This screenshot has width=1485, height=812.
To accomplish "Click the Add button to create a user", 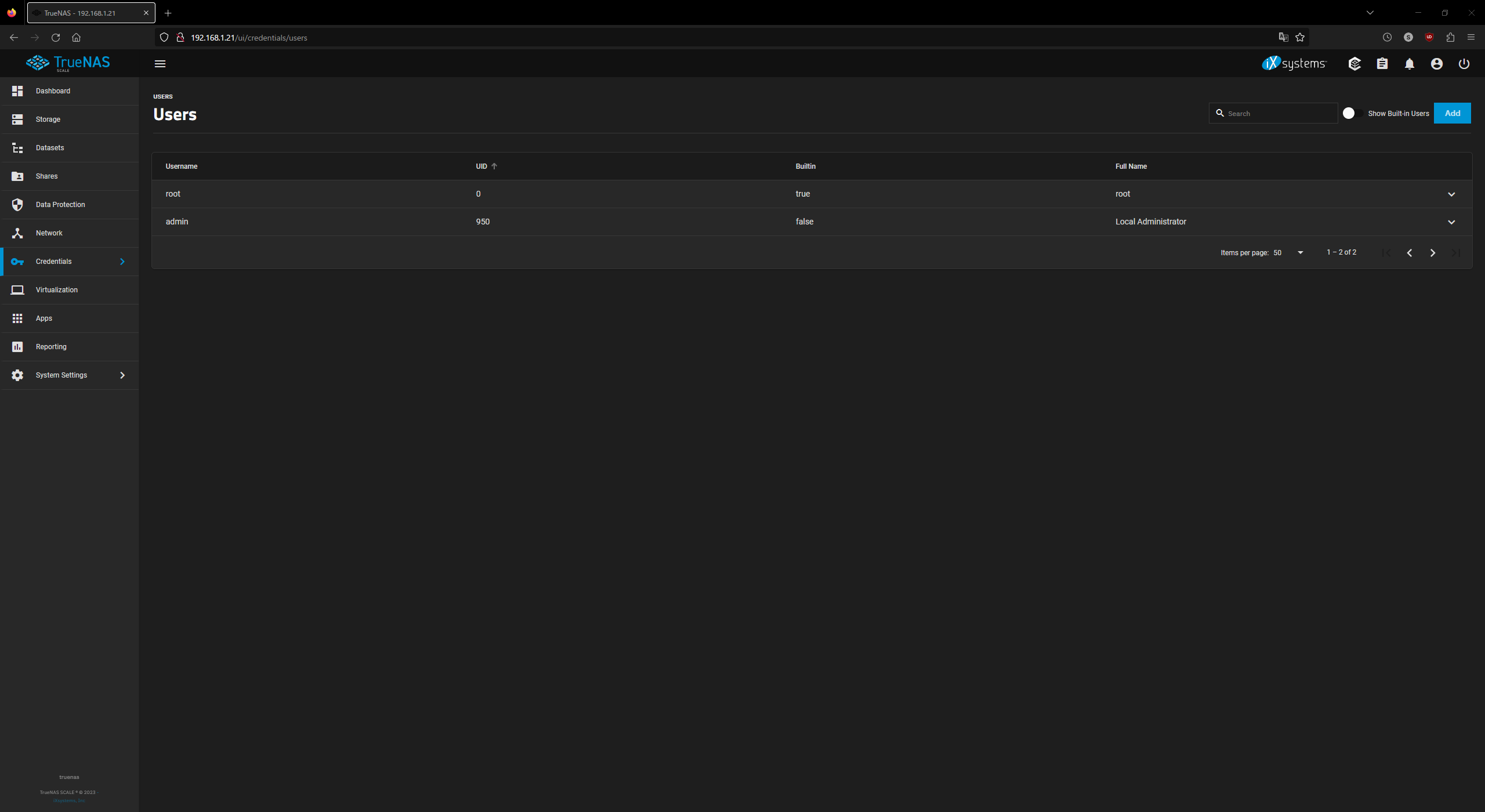I will click(1452, 113).
